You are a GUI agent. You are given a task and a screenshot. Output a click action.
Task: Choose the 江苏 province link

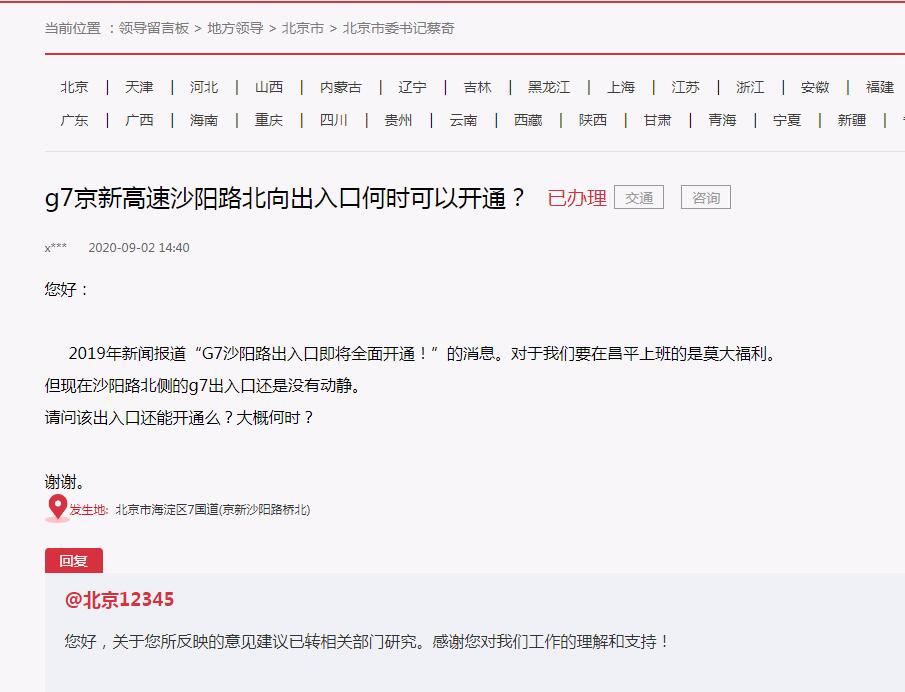point(685,87)
